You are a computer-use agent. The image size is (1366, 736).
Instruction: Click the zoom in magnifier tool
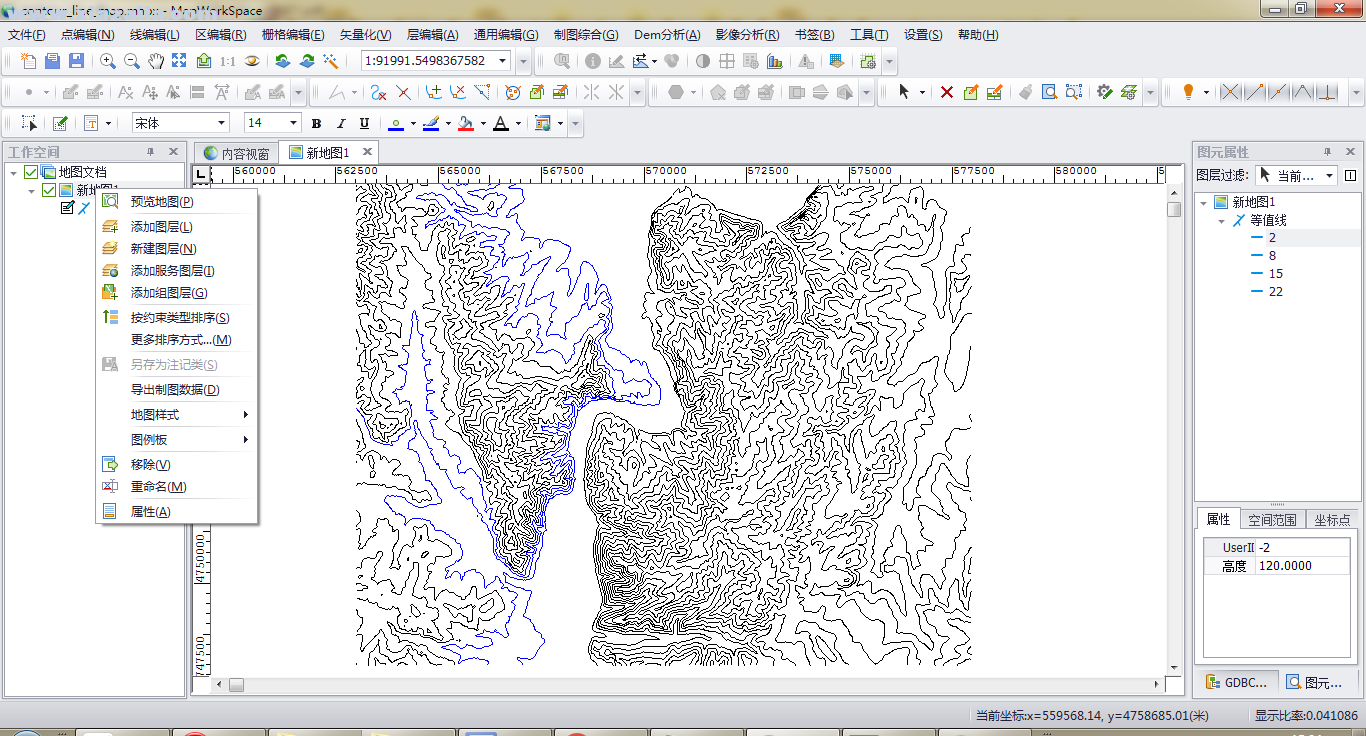coord(108,61)
